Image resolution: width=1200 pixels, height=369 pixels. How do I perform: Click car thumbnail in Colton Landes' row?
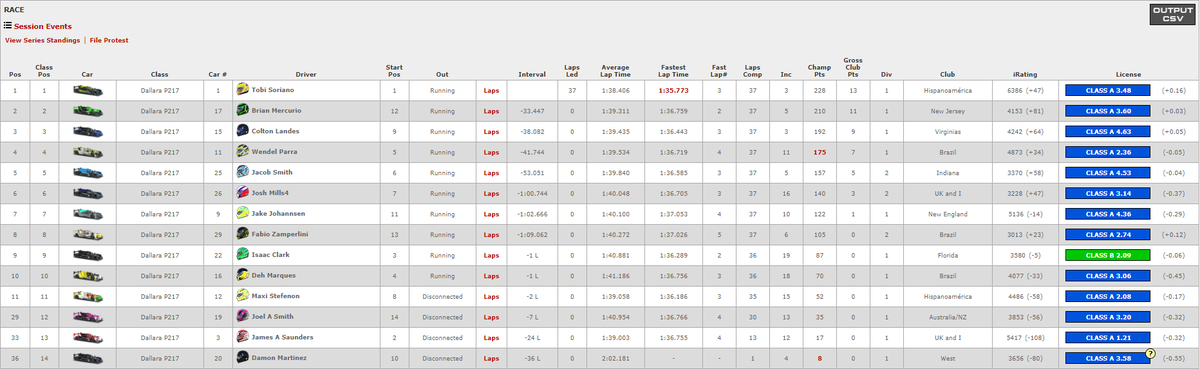[88, 131]
